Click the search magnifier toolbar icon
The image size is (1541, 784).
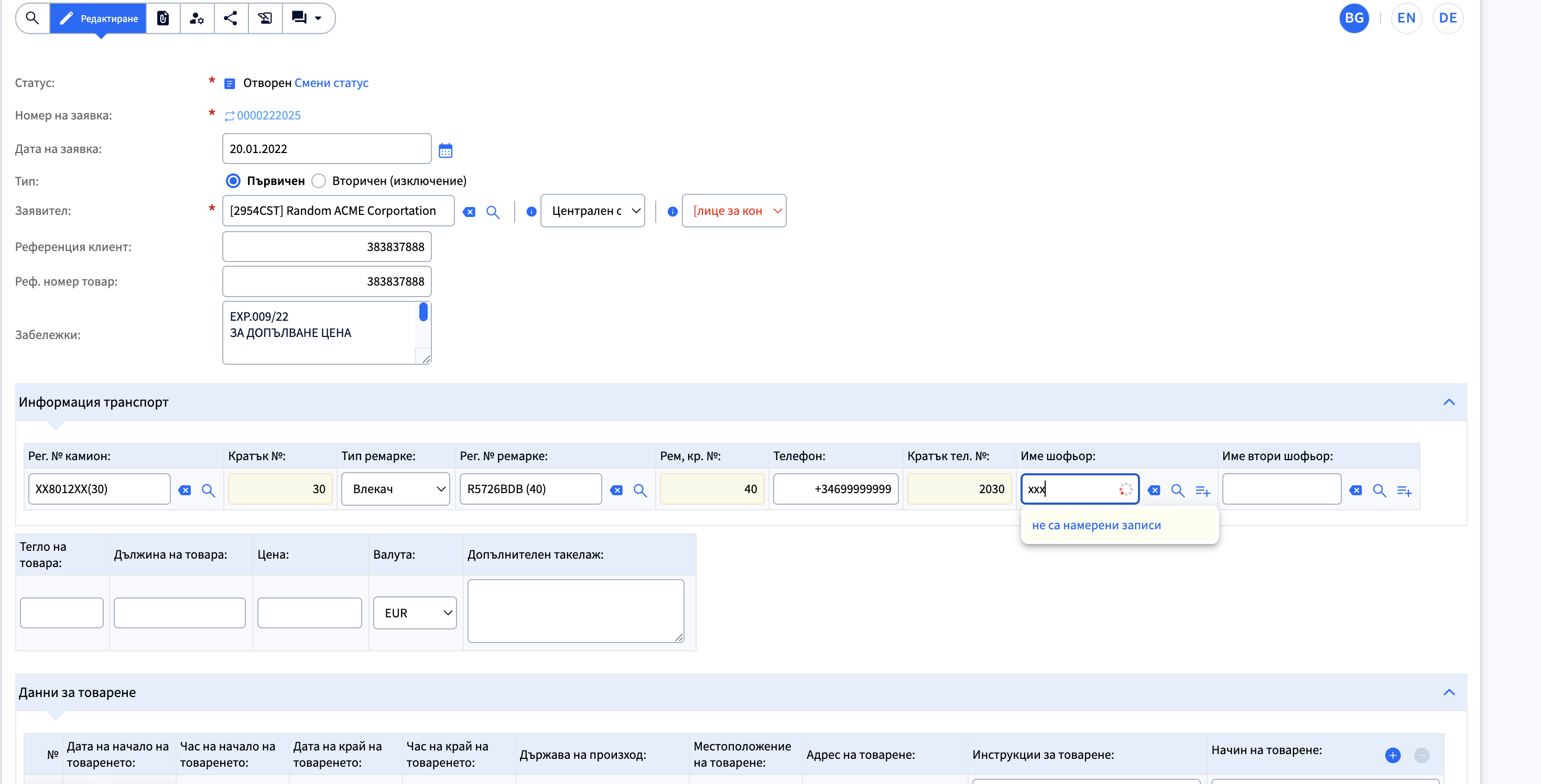click(32, 18)
